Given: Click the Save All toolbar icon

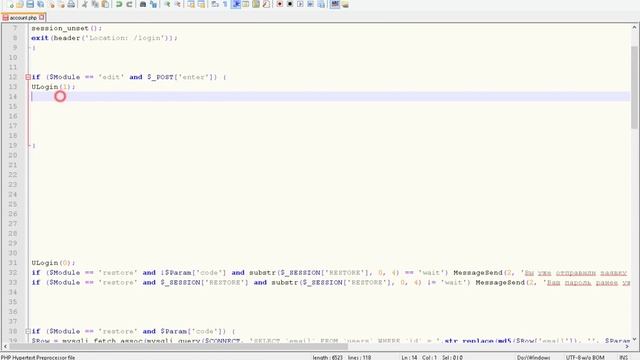Looking at the screenshot, I should point(40,4).
